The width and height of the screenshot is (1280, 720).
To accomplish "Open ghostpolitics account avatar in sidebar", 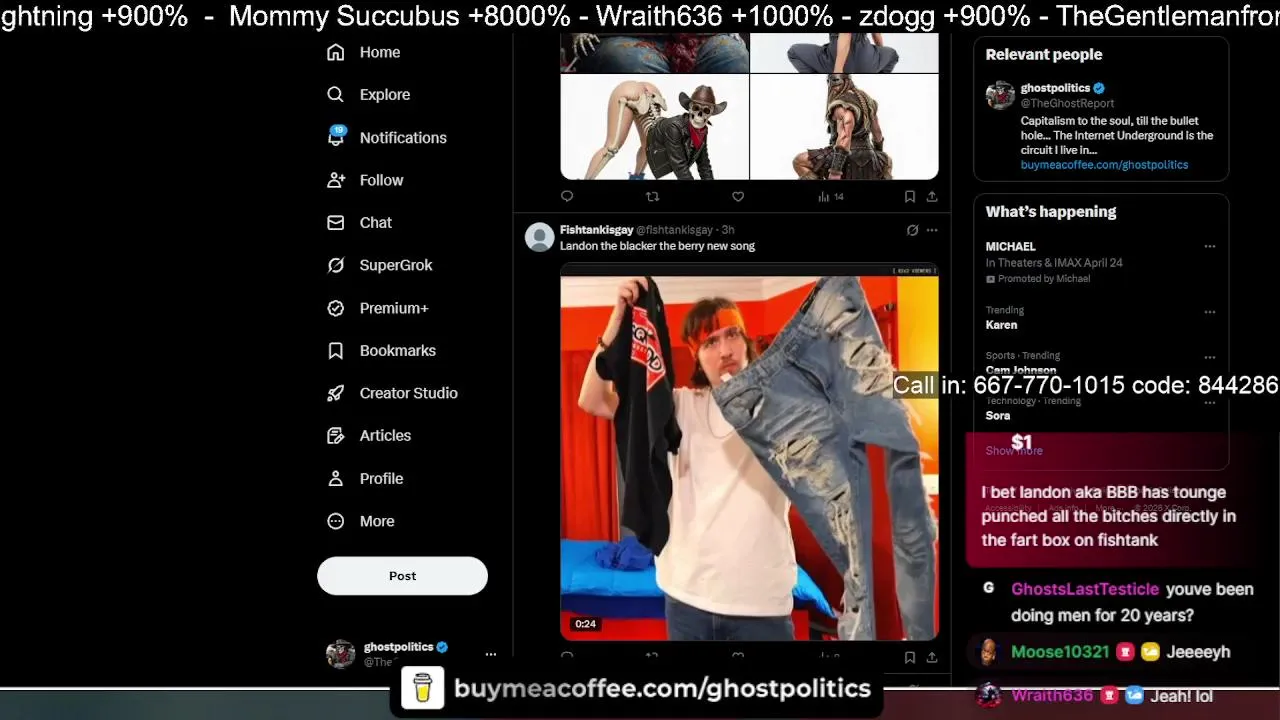I will click(x=341, y=654).
